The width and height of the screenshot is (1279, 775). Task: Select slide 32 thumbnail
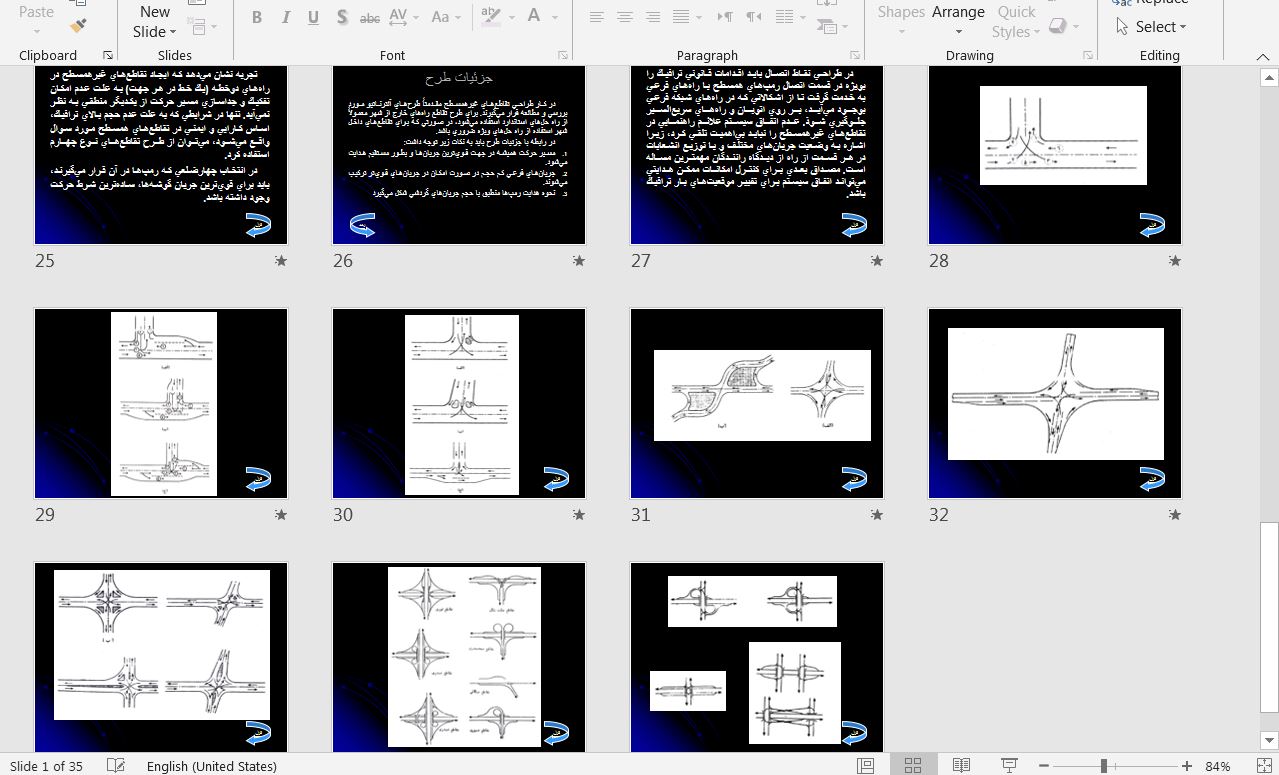(x=1054, y=403)
